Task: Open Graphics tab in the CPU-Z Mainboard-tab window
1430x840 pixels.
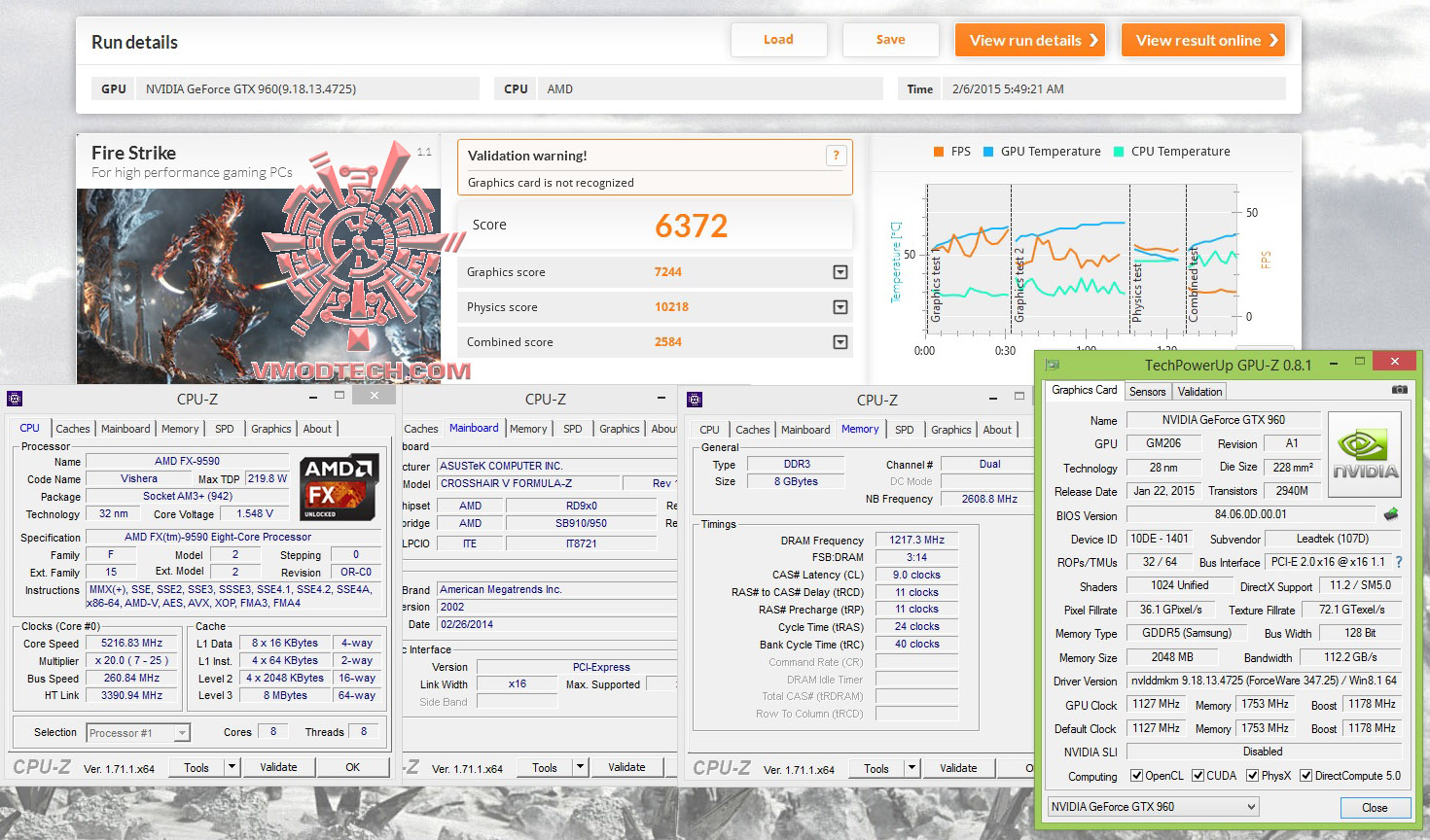Action: click(620, 429)
